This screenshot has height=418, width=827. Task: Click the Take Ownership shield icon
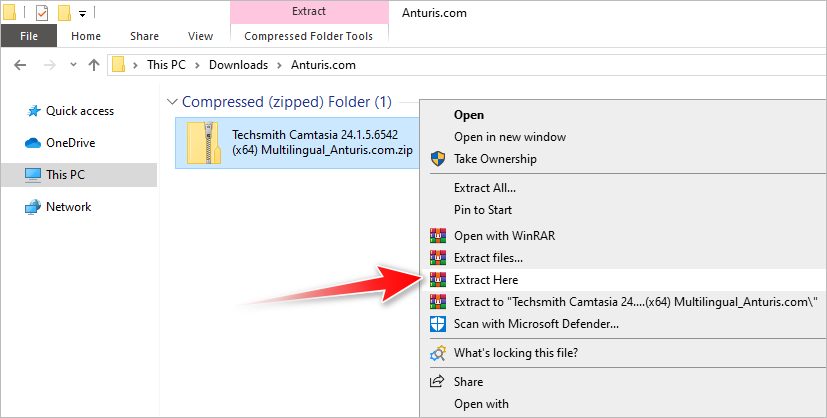click(x=437, y=158)
